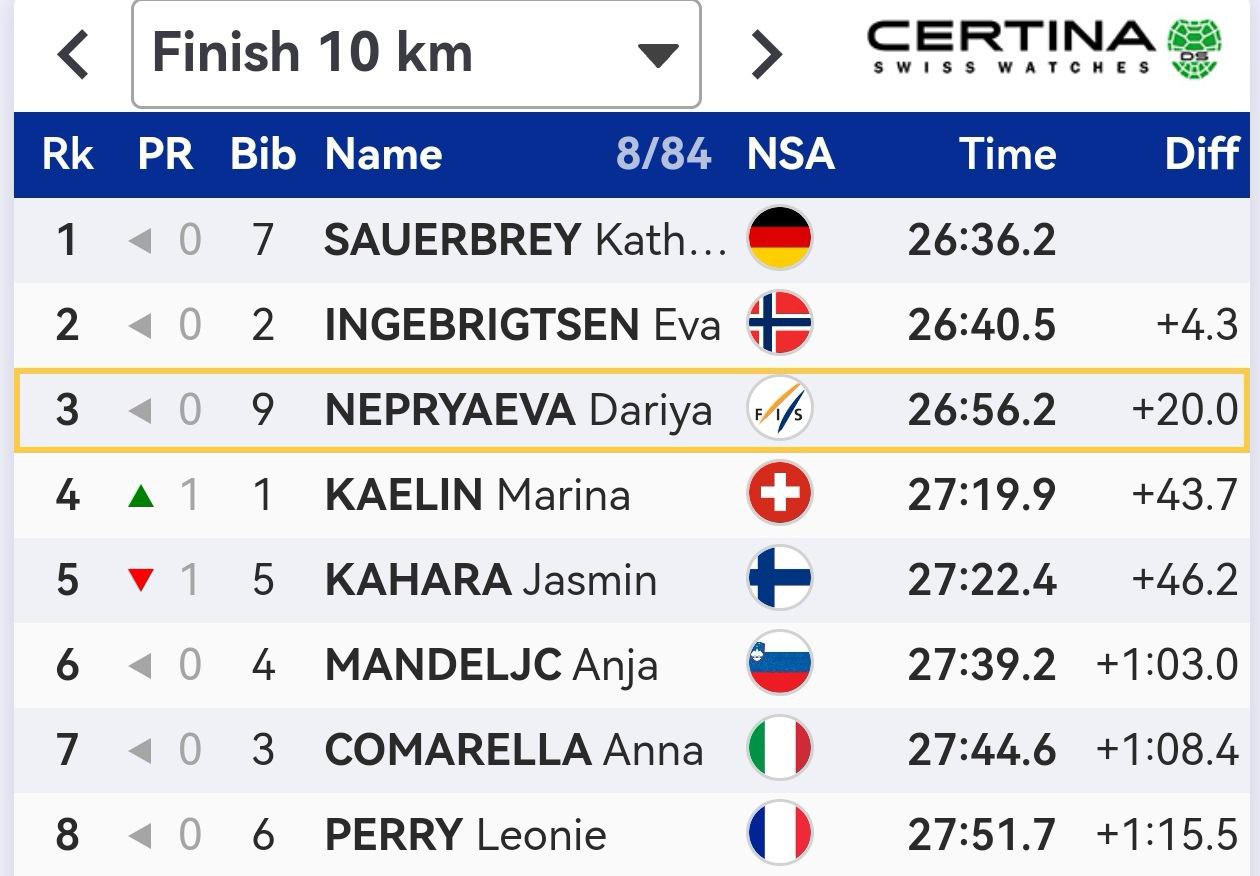1260x876 pixels.
Task: Click the French flag next to Perry
Action: tap(779, 834)
